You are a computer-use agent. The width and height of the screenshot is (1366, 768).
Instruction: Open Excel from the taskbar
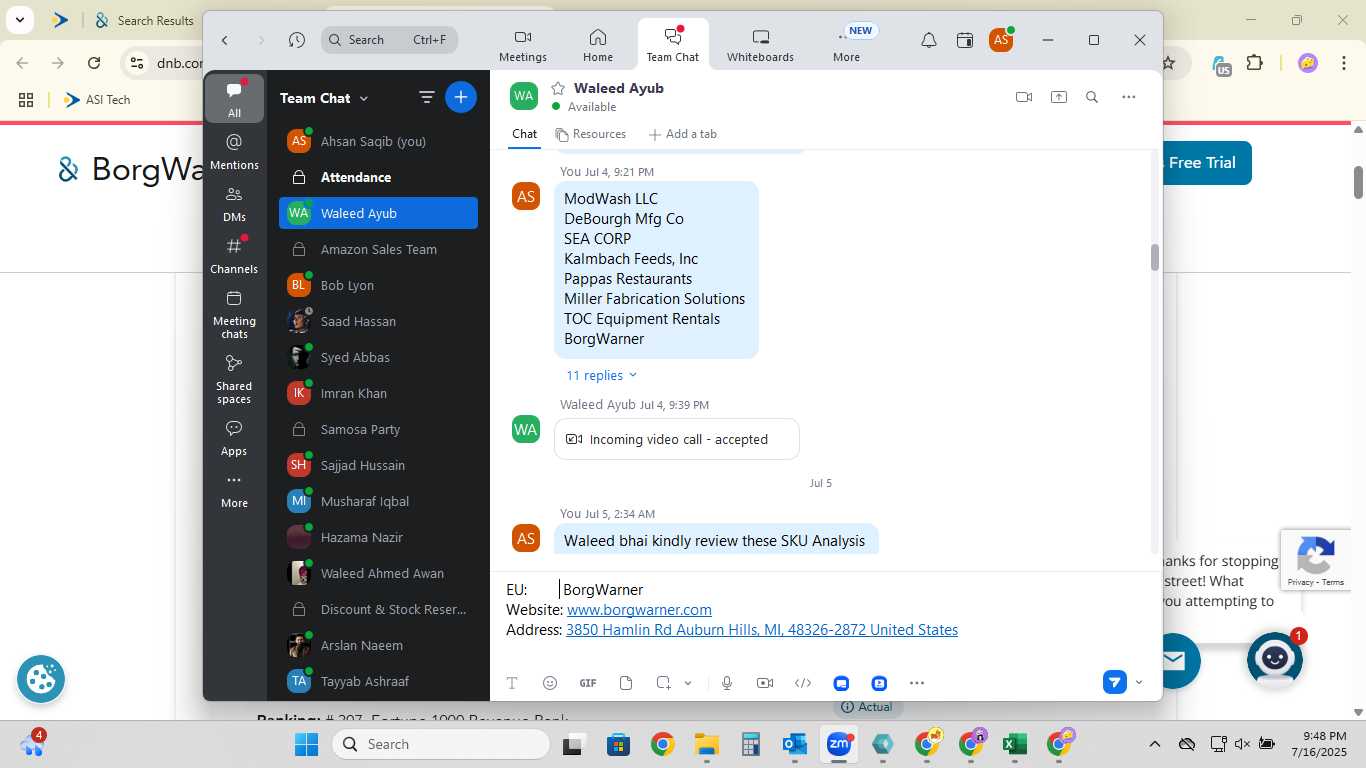point(1015,744)
